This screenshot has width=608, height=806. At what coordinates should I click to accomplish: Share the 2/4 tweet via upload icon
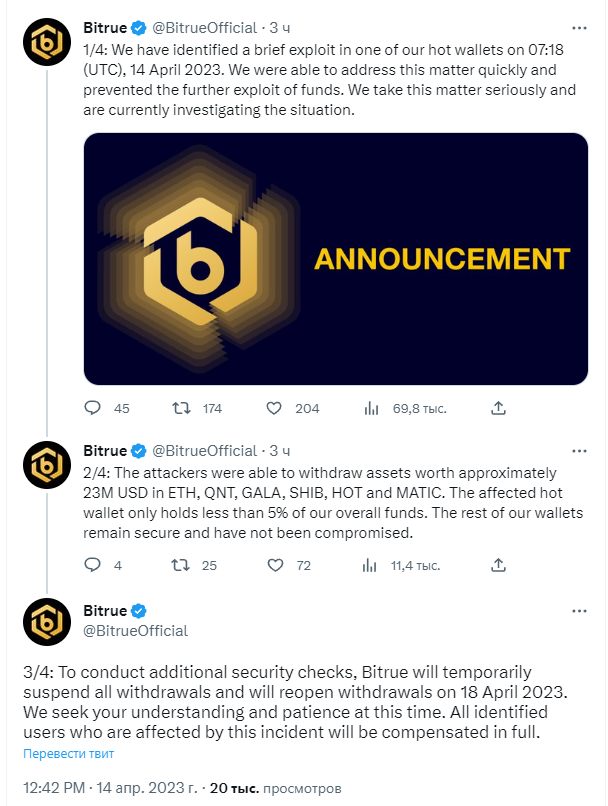point(498,565)
